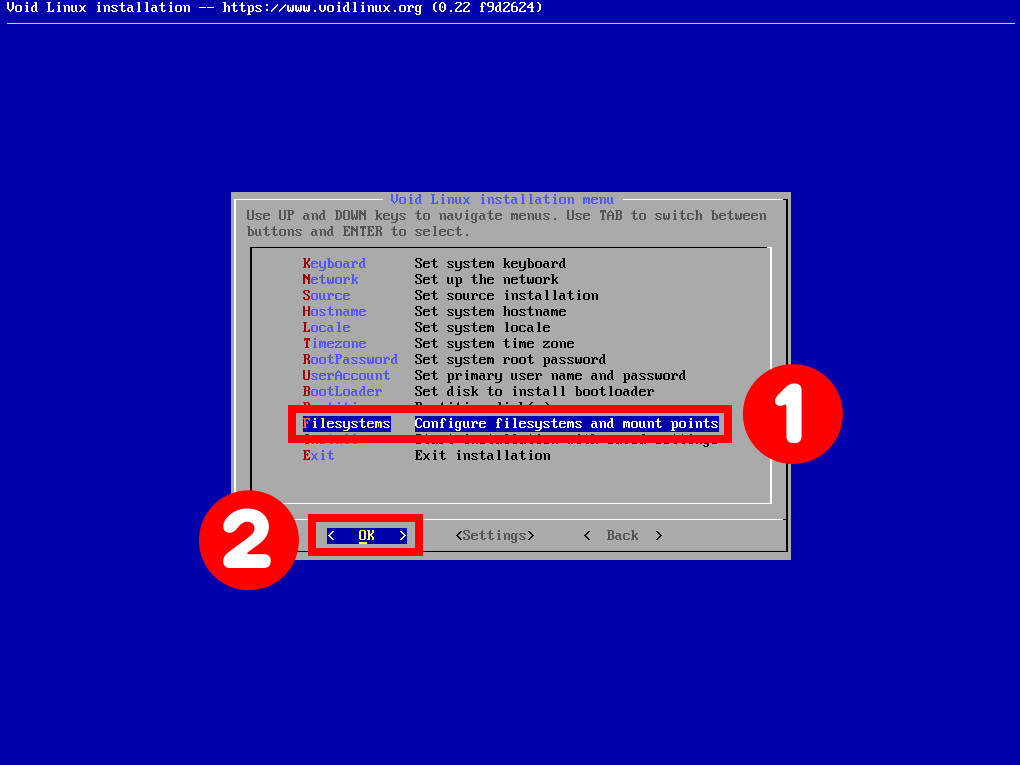
Task: Click the Back button
Action: 623,535
